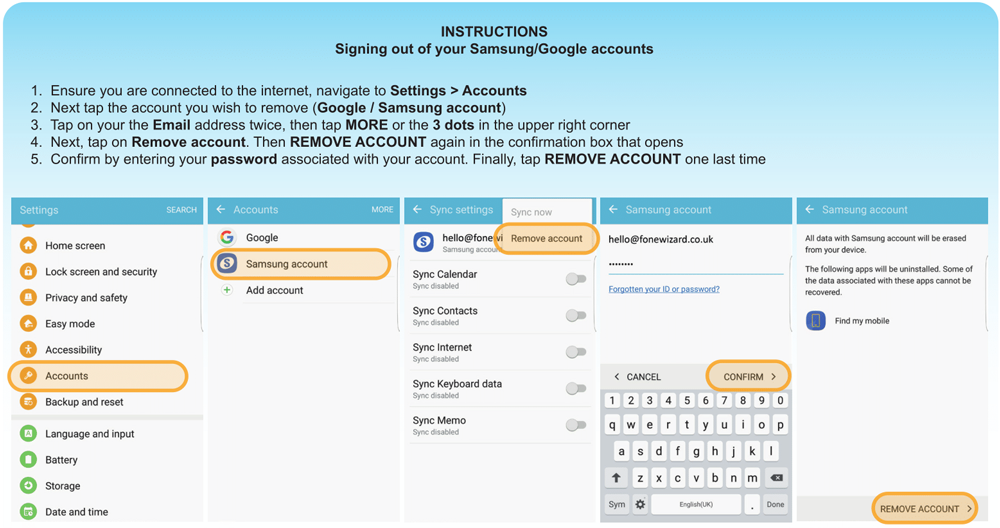Open the Home screen settings icon

pyautogui.click(x=28, y=245)
